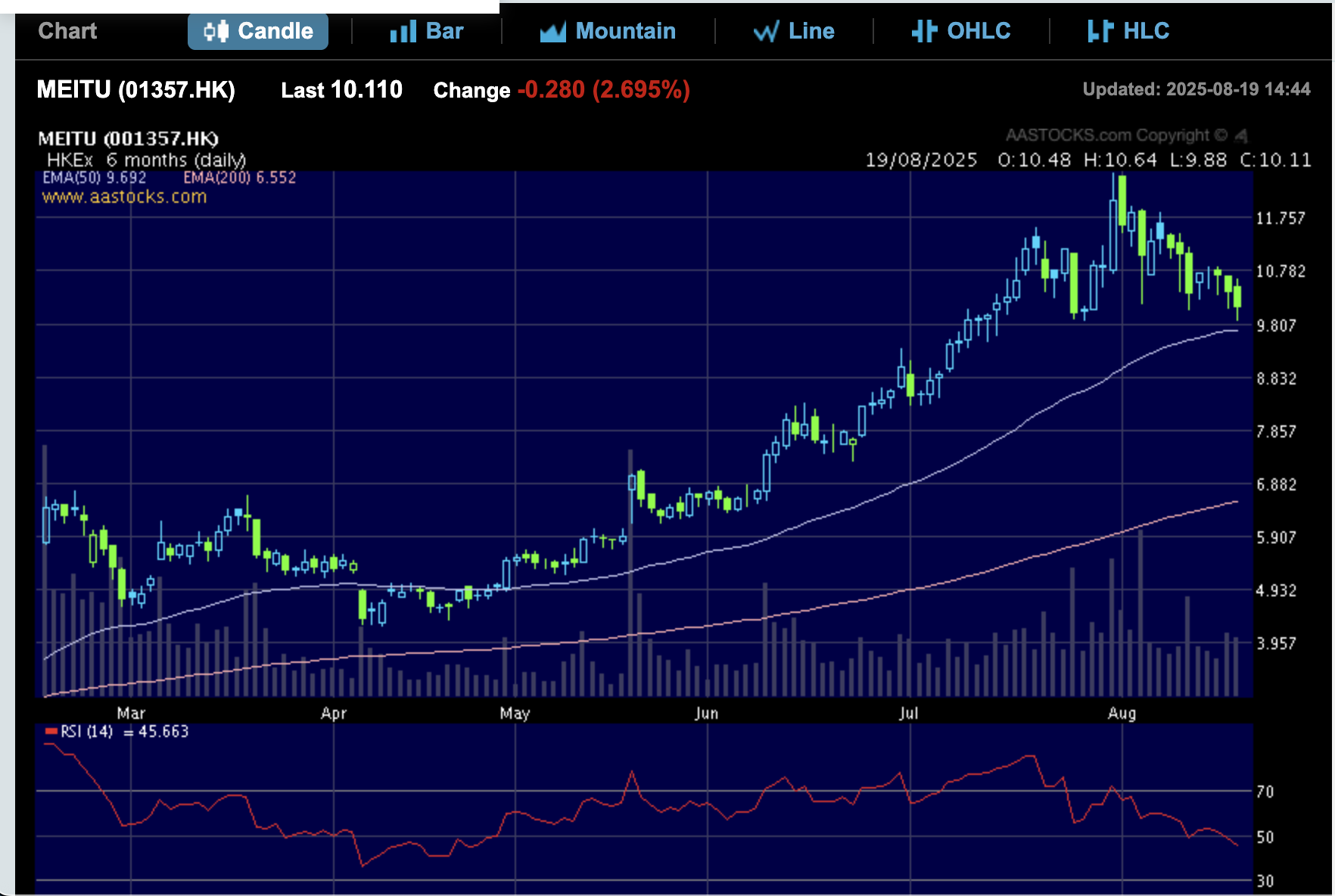Click the EMA(50) 9.692 indicator label

pos(94,178)
